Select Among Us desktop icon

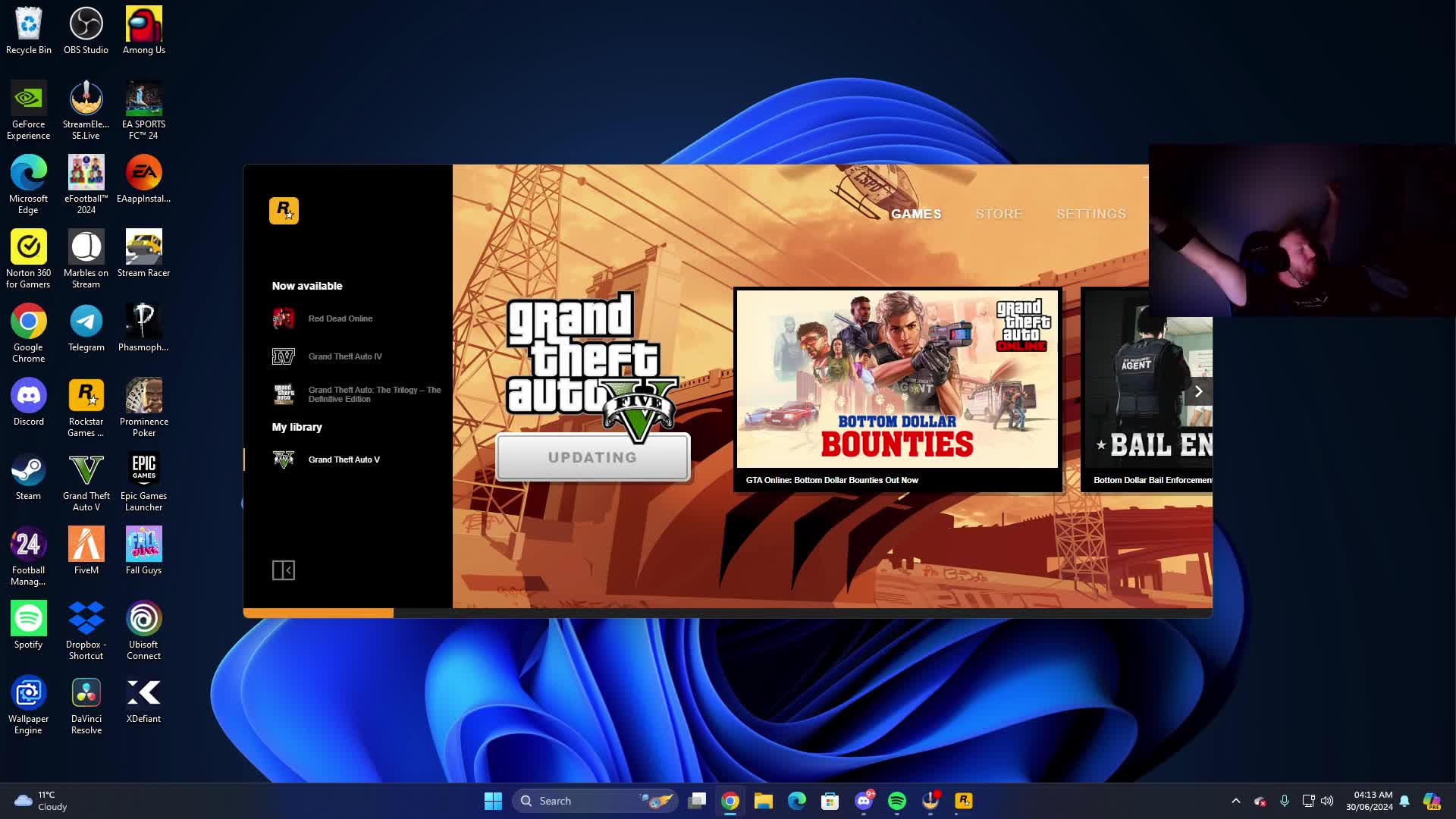point(144,31)
